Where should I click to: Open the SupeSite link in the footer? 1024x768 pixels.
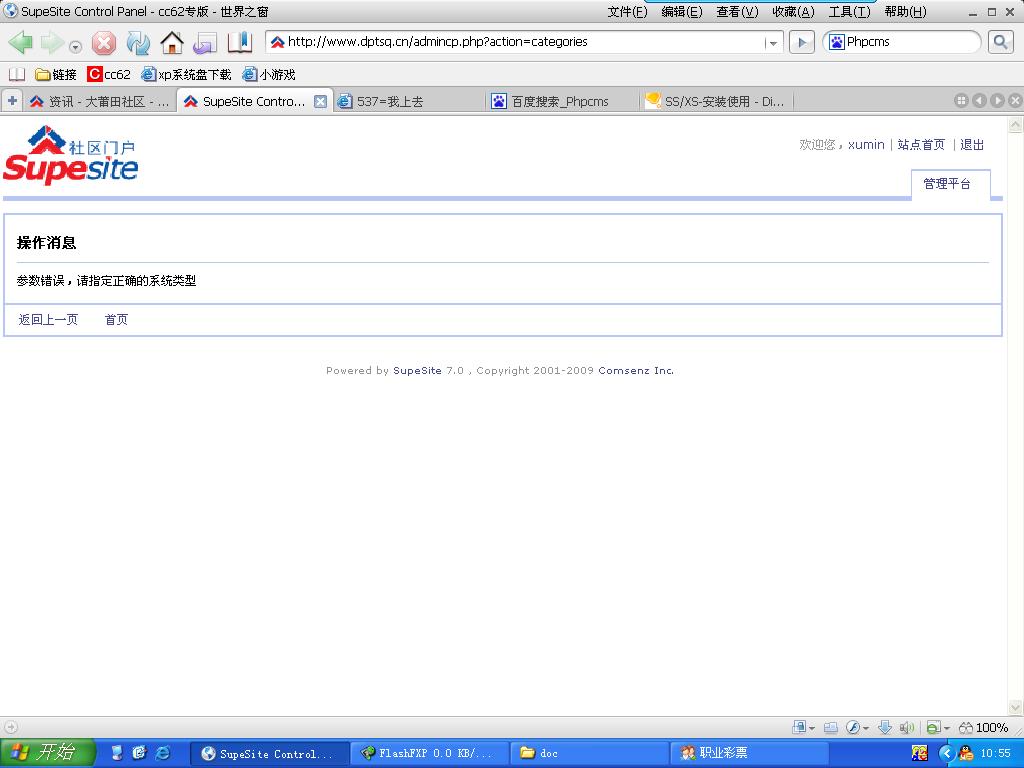pos(417,370)
